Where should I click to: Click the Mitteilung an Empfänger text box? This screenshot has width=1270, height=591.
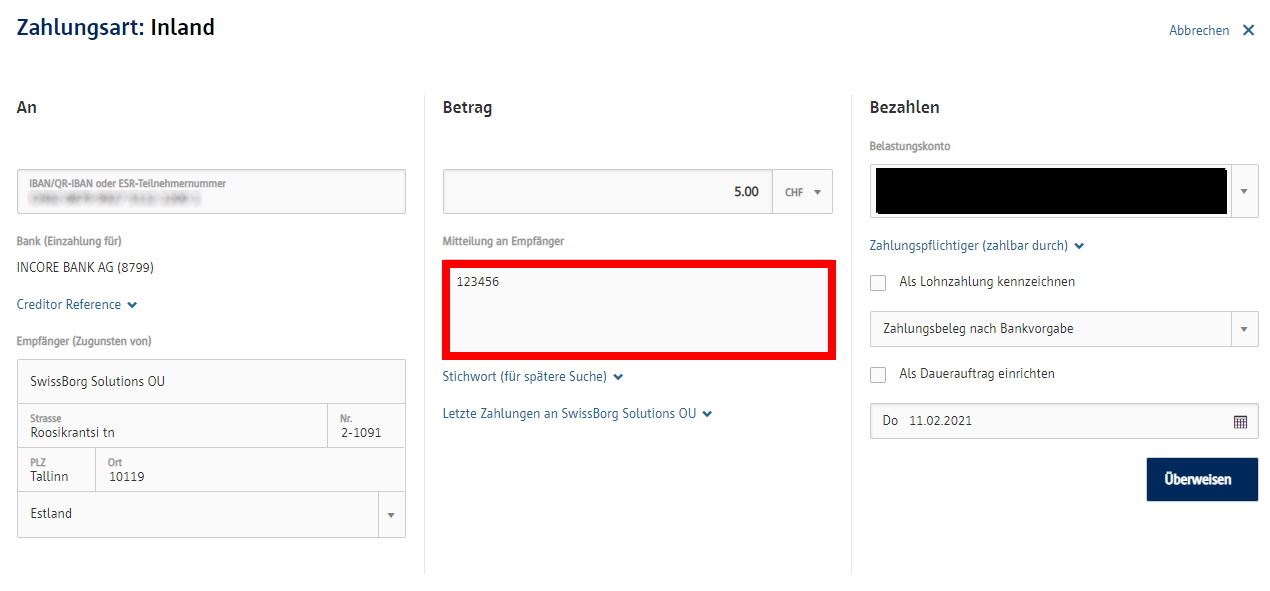pos(637,311)
